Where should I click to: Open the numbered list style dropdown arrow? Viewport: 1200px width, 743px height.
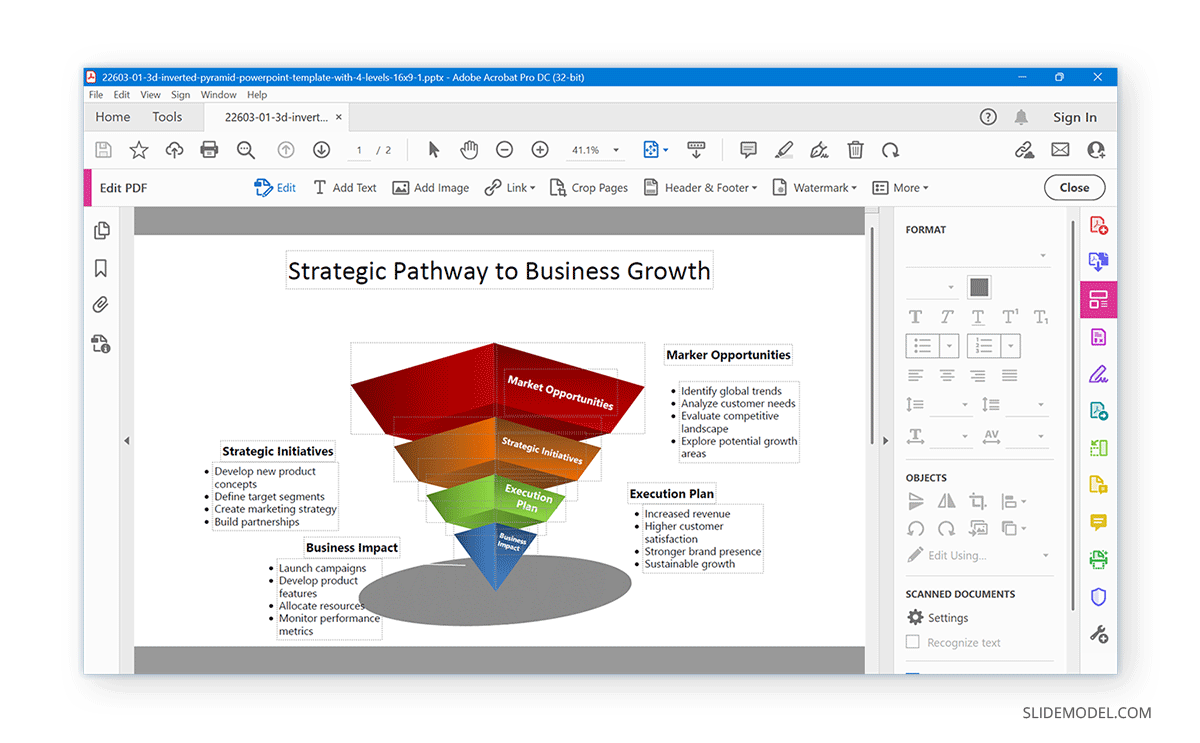1011,346
